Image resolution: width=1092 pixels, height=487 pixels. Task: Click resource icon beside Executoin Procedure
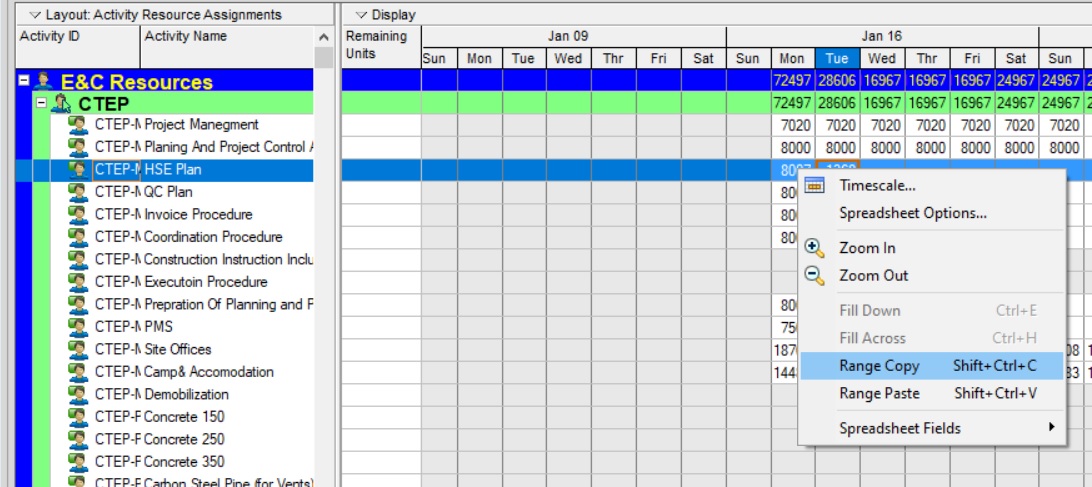pos(78,282)
